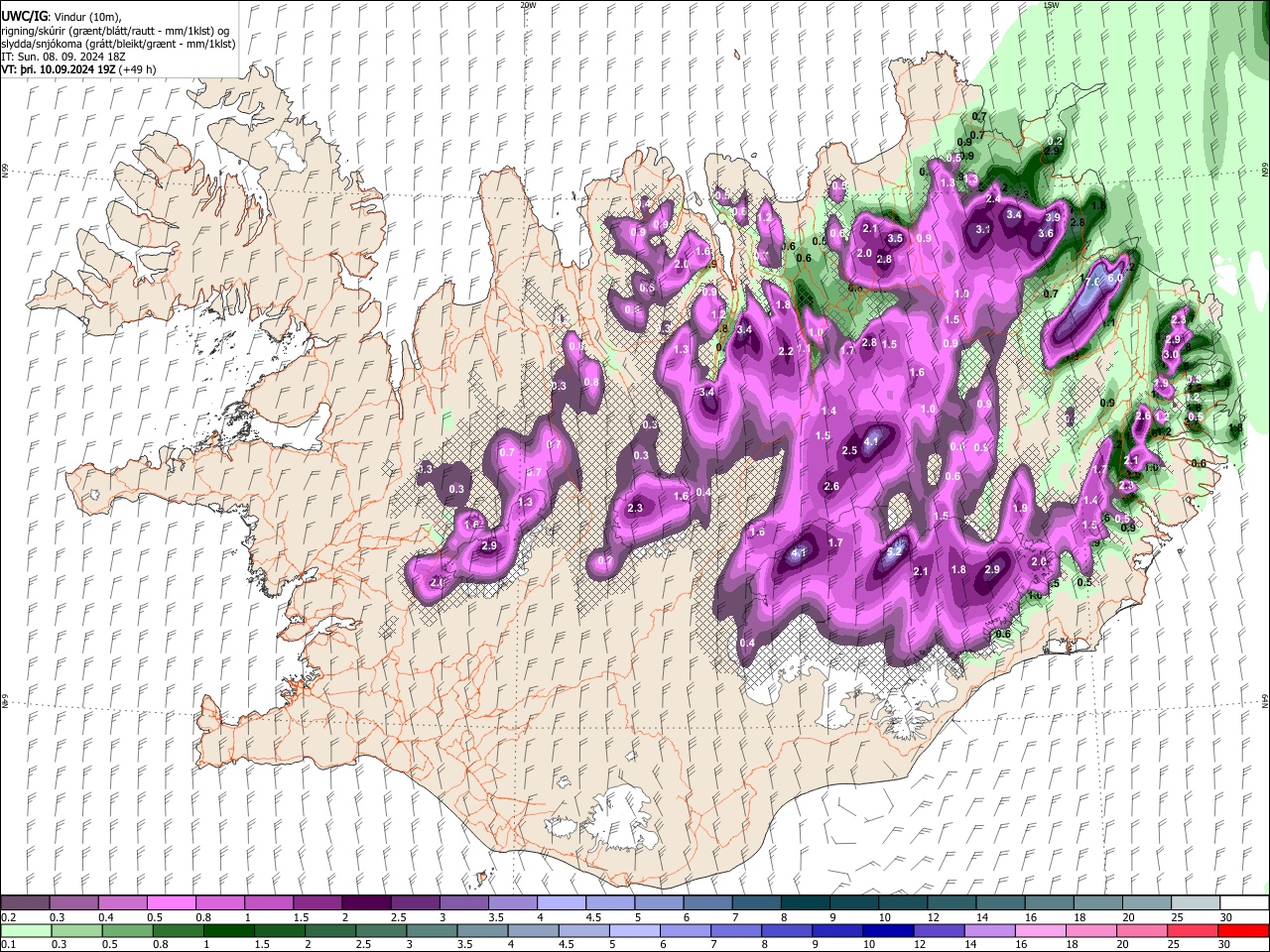Click the 0.1 palest green rain-scale swatch
Image resolution: width=1270 pixels, height=952 pixels.
click(26, 930)
